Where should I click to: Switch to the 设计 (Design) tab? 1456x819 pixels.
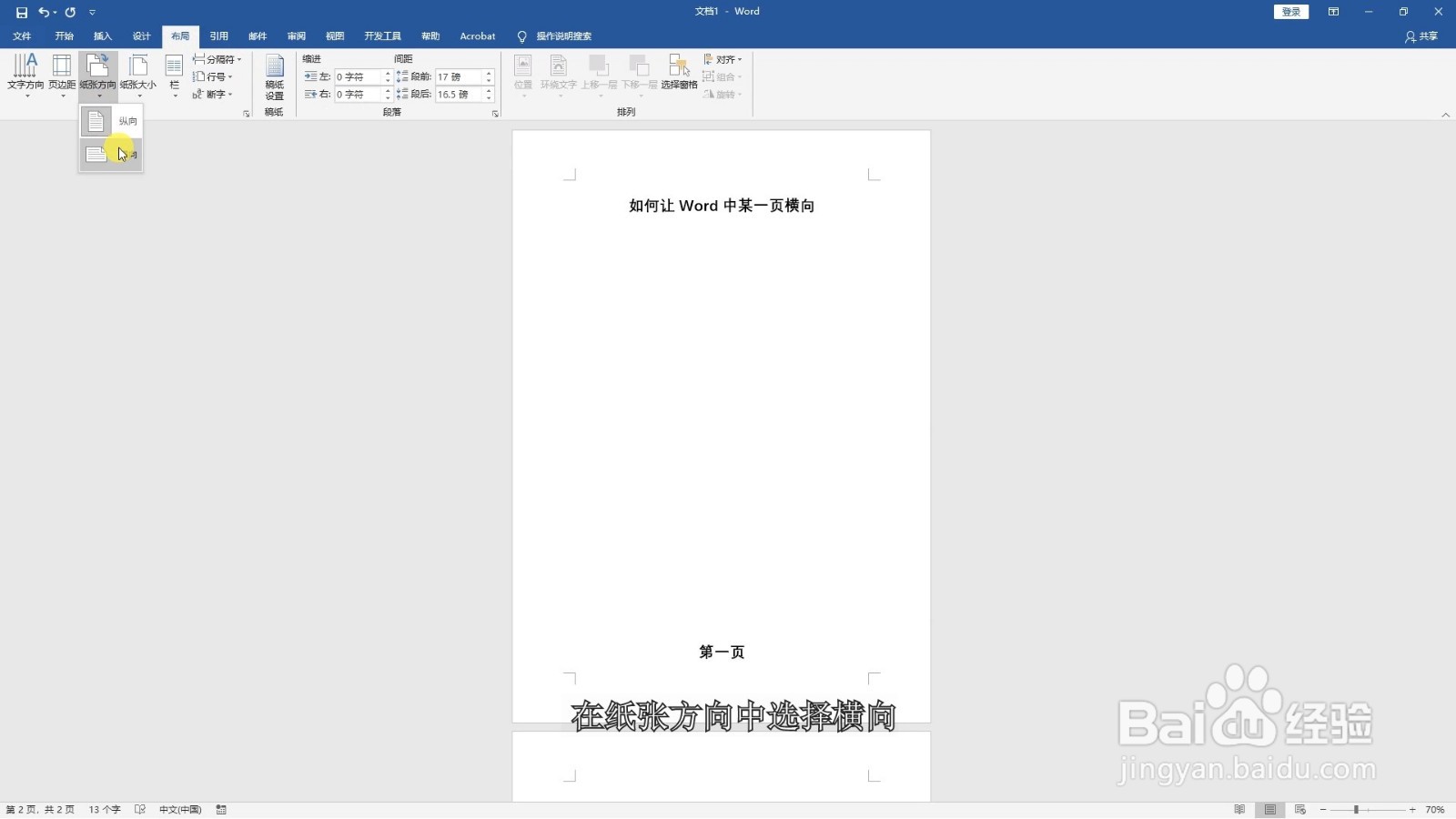141,36
